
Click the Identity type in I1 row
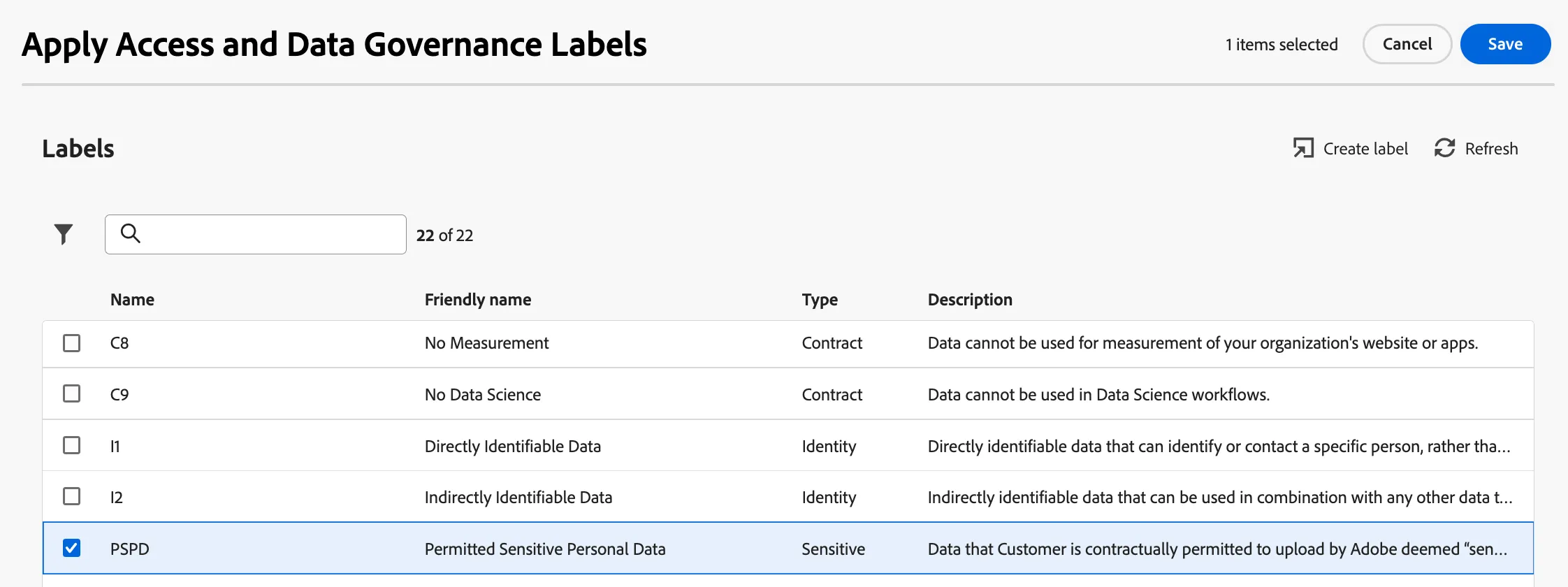829,447
